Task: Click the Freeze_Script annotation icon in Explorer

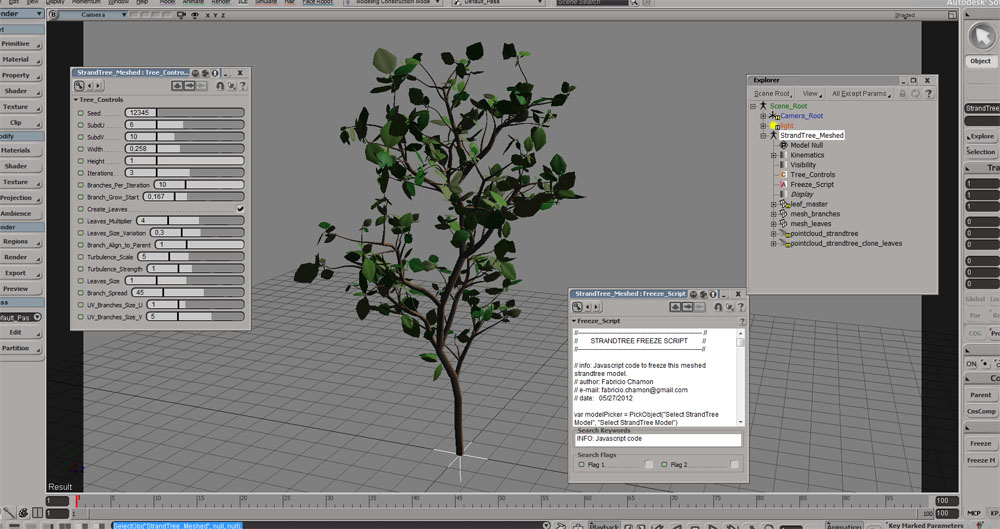Action: tap(783, 185)
